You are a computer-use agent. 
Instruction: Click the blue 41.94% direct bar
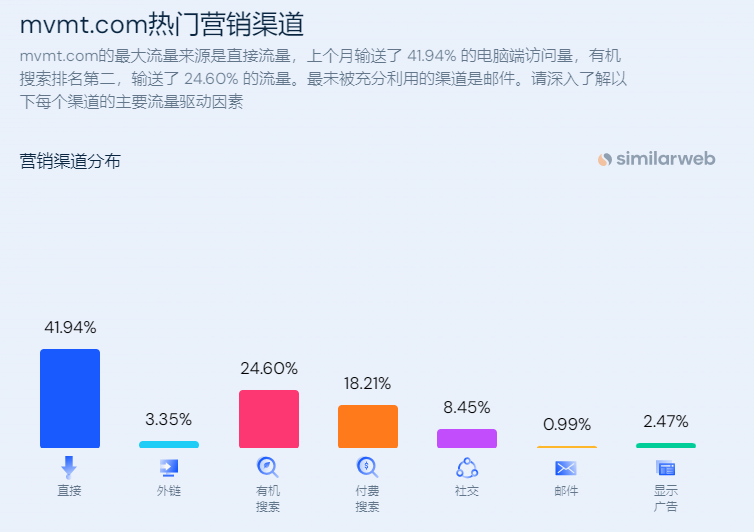[x=70, y=398]
